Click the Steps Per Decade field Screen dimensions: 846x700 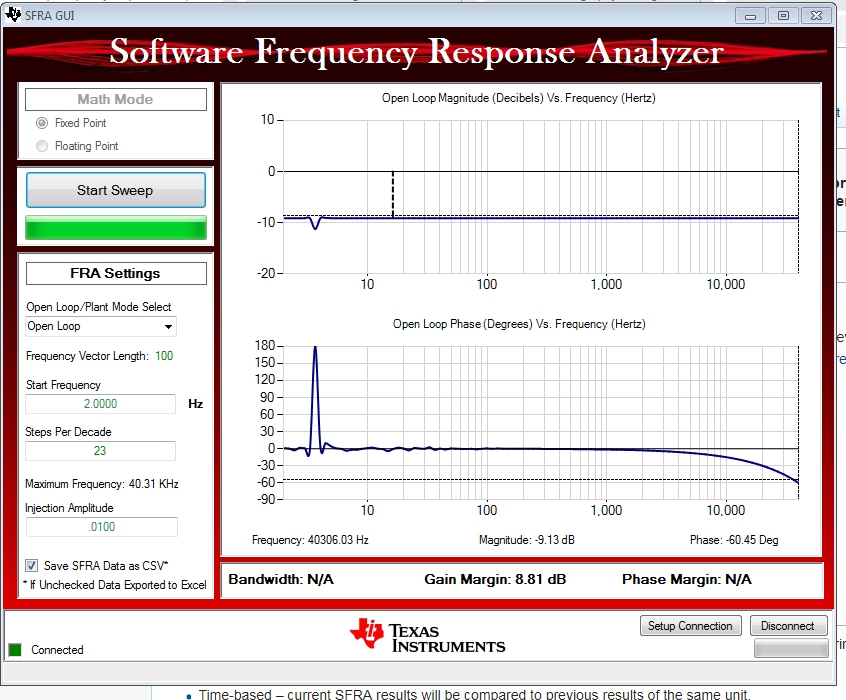pos(100,451)
